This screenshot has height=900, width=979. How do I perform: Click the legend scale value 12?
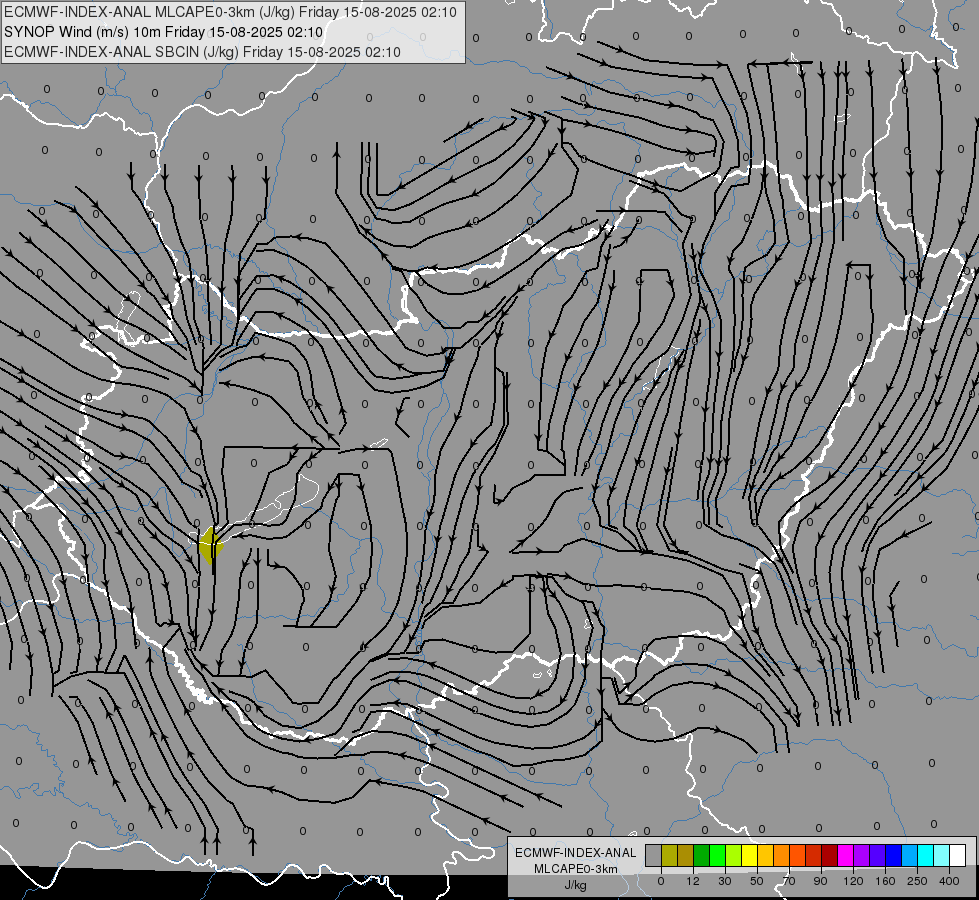click(x=693, y=881)
